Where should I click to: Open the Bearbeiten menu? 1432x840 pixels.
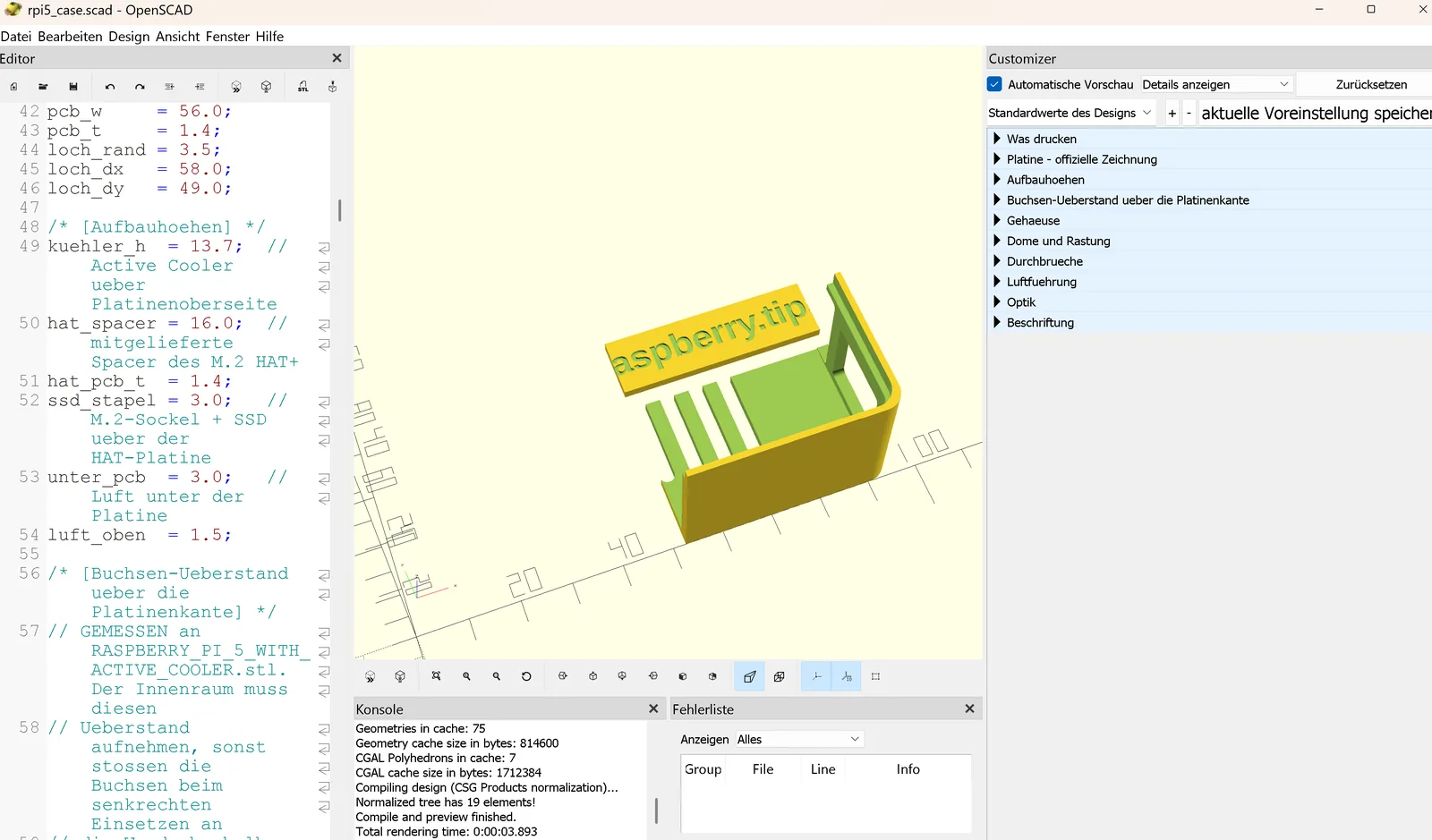[x=70, y=37]
